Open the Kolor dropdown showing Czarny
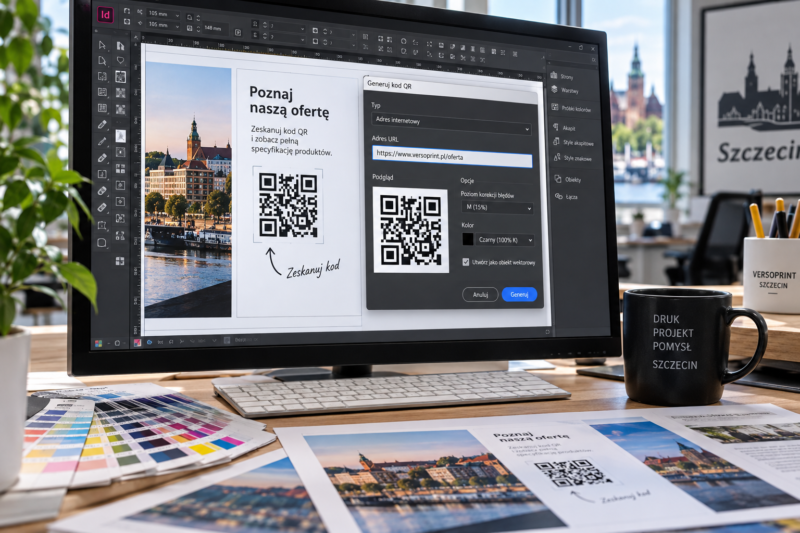 click(505, 240)
